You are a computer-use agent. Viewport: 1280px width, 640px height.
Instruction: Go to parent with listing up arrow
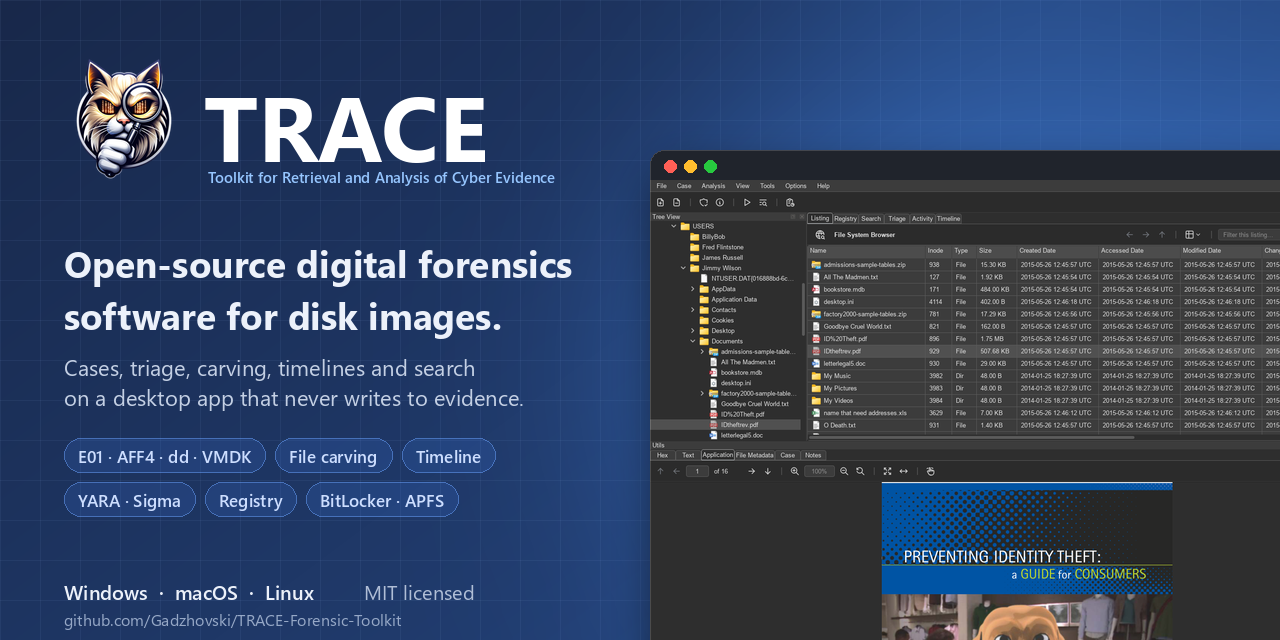1162,235
